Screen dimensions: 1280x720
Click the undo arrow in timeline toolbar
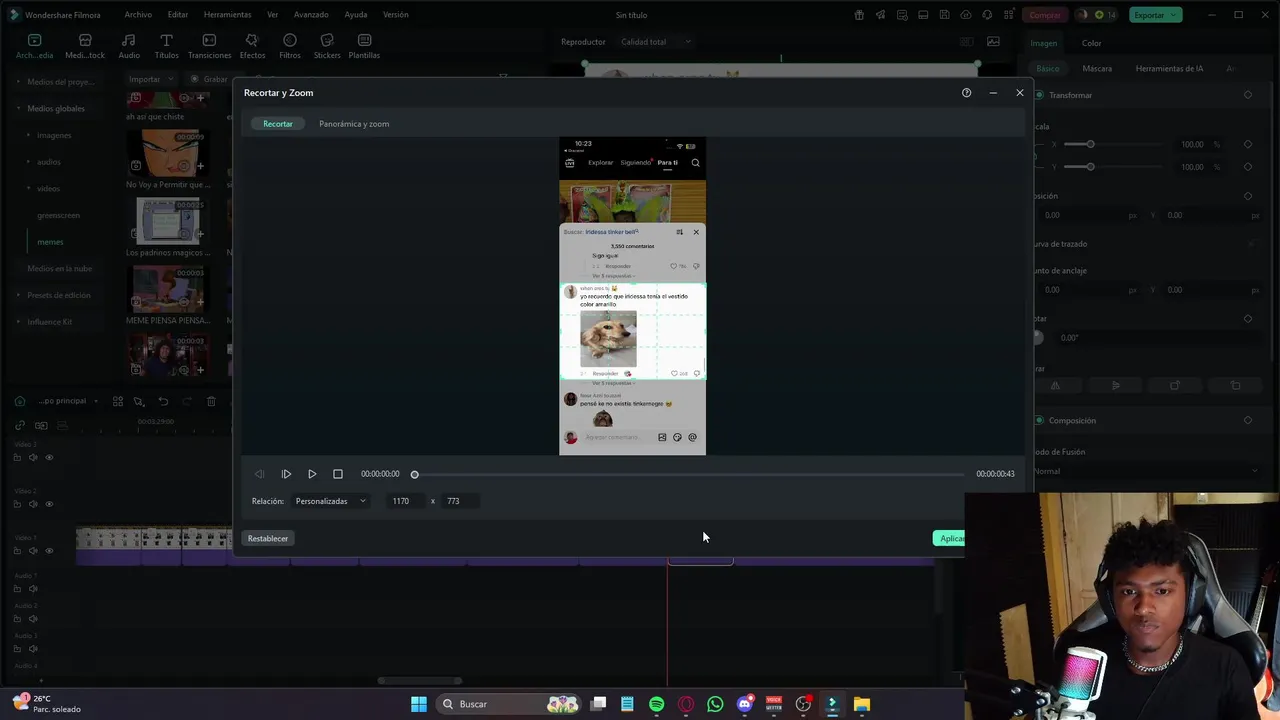[x=163, y=401]
